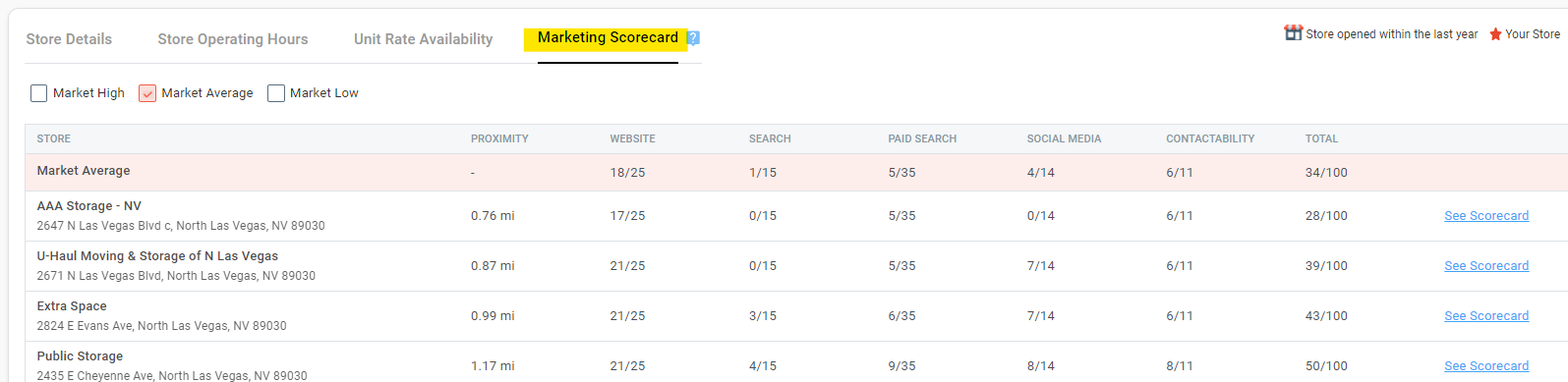Enable the Market High checkbox
The height and width of the screenshot is (382, 1568).
pyautogui.click(x=39, y=93)
